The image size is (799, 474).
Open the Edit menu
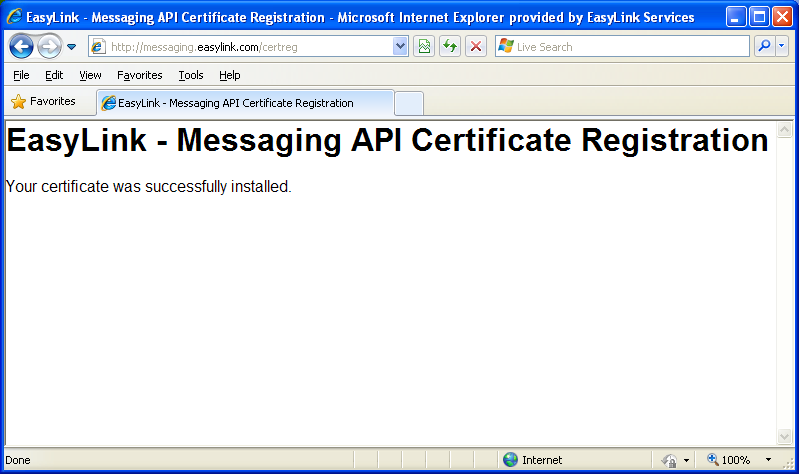coord(54,75)
